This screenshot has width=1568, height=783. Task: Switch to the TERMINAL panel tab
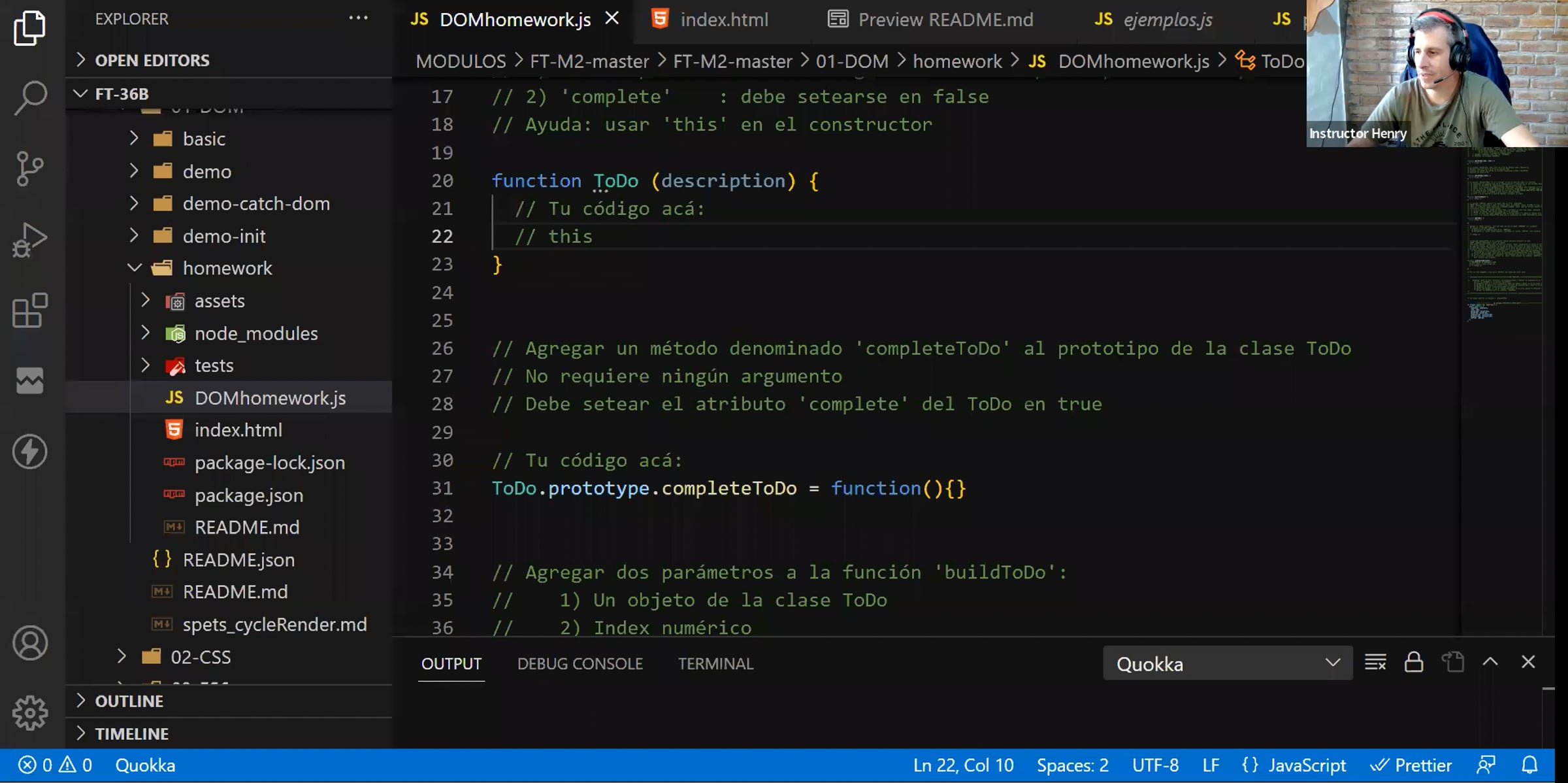(715, 664)
